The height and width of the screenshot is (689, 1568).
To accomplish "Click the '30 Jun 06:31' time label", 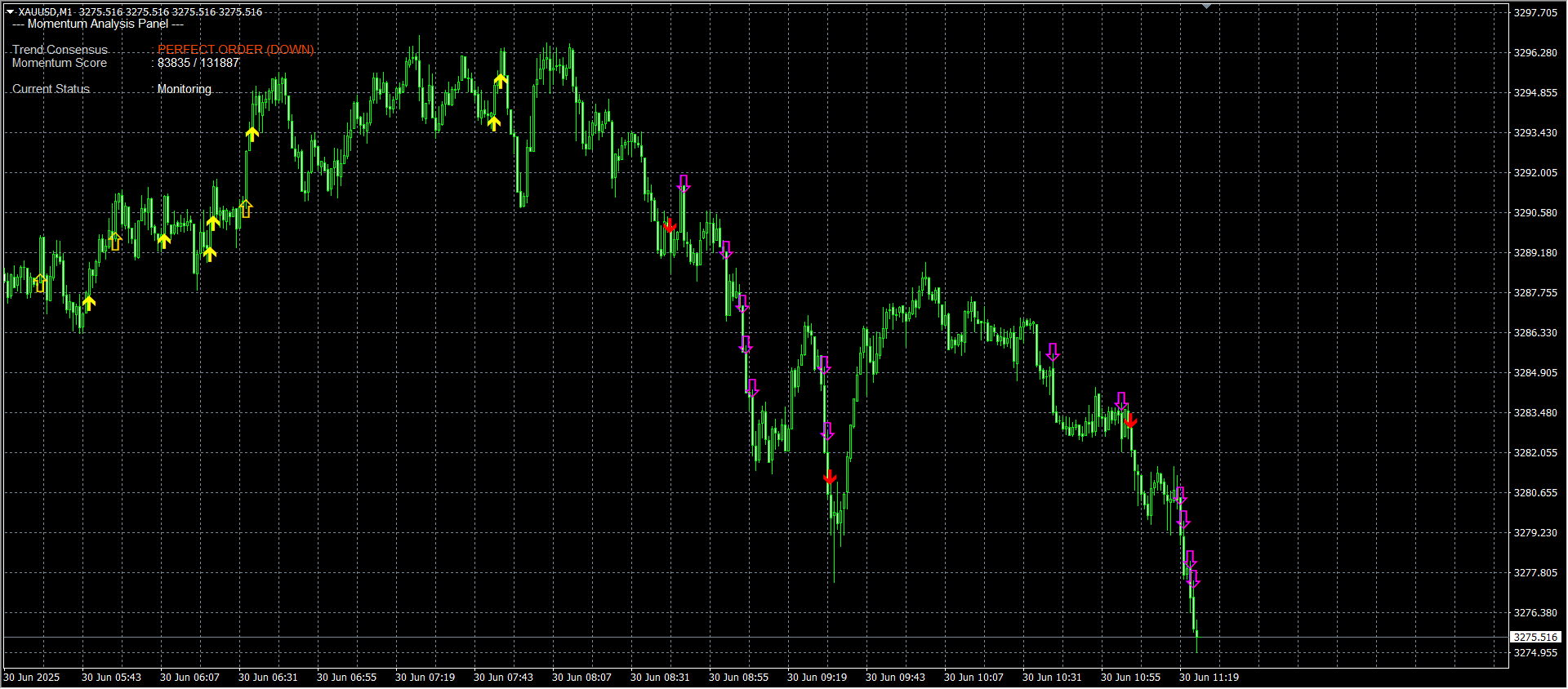I will click(268, 678).
